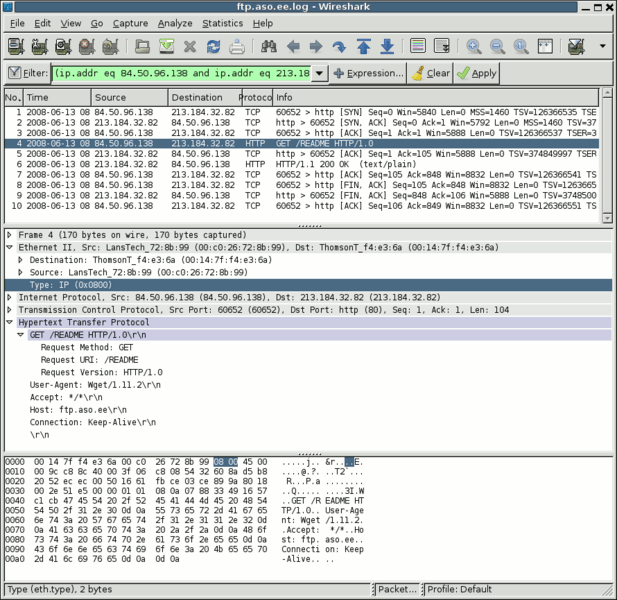
Task: Go forward in packet history arrow
Action: click(x=316, y=46)
